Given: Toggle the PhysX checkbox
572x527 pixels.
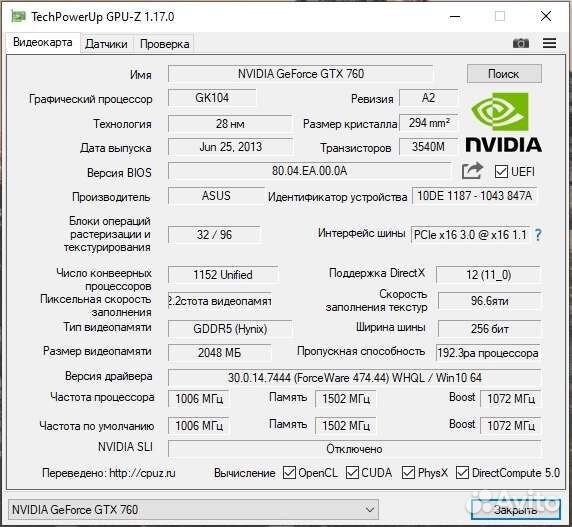Looking at the screenshot, I should (x=408, y=473).
